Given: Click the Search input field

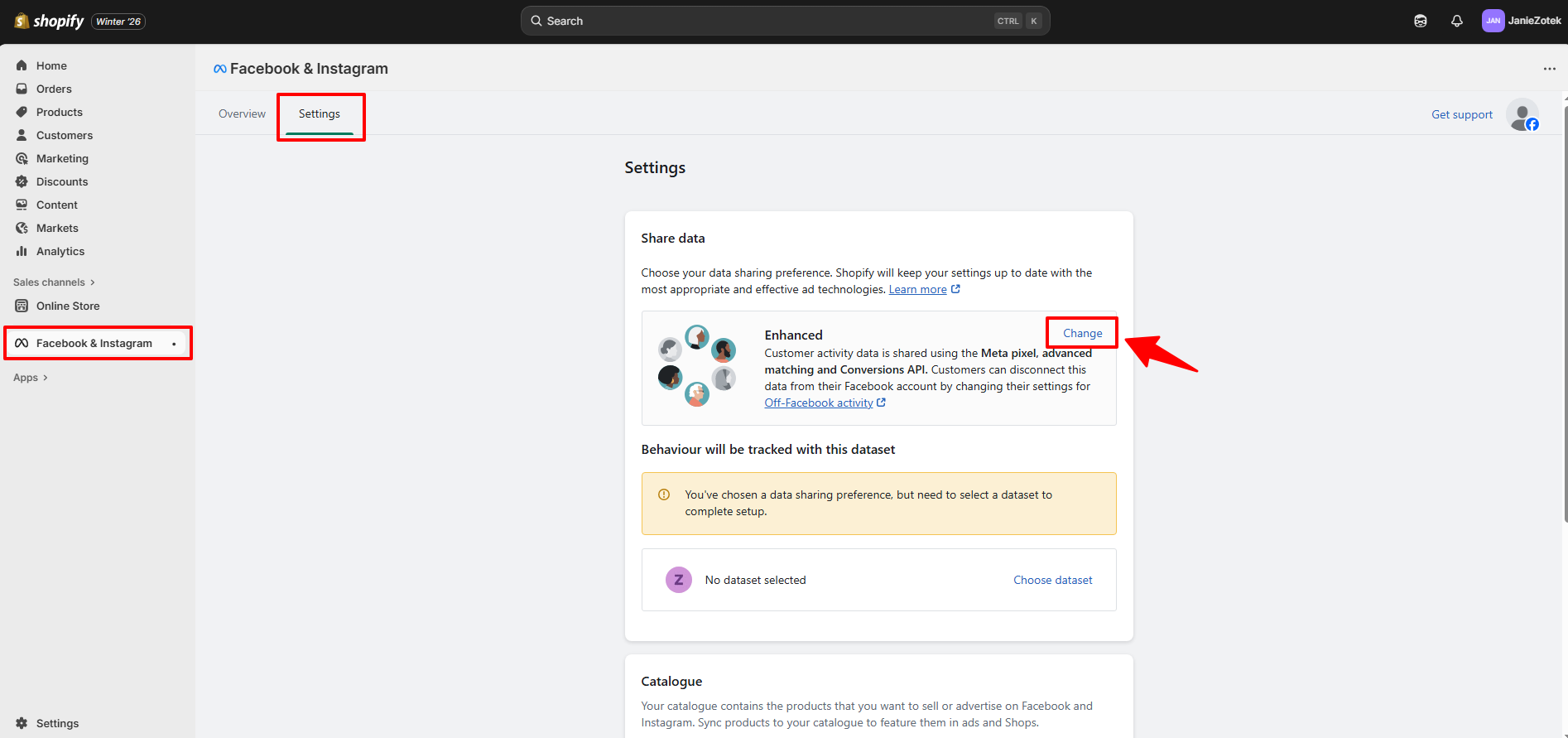Looking at the screenshot, I should (770, 21).
